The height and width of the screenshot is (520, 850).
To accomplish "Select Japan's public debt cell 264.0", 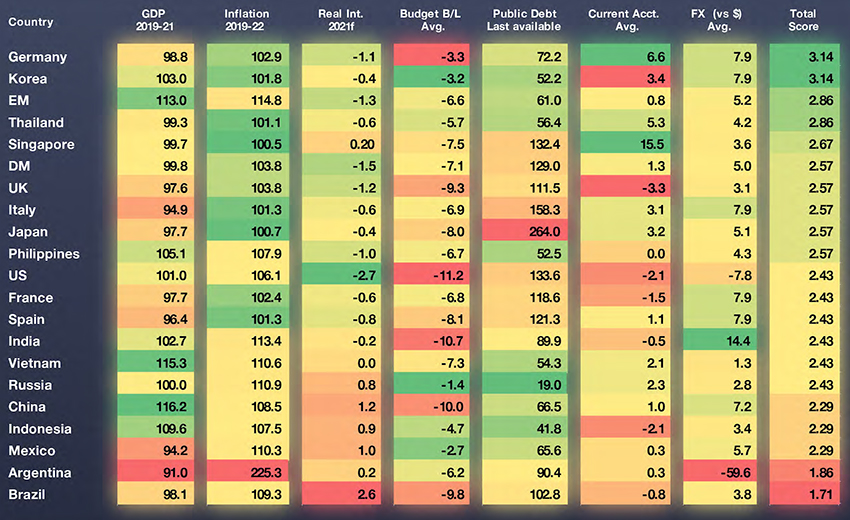I will click(524, 232).
